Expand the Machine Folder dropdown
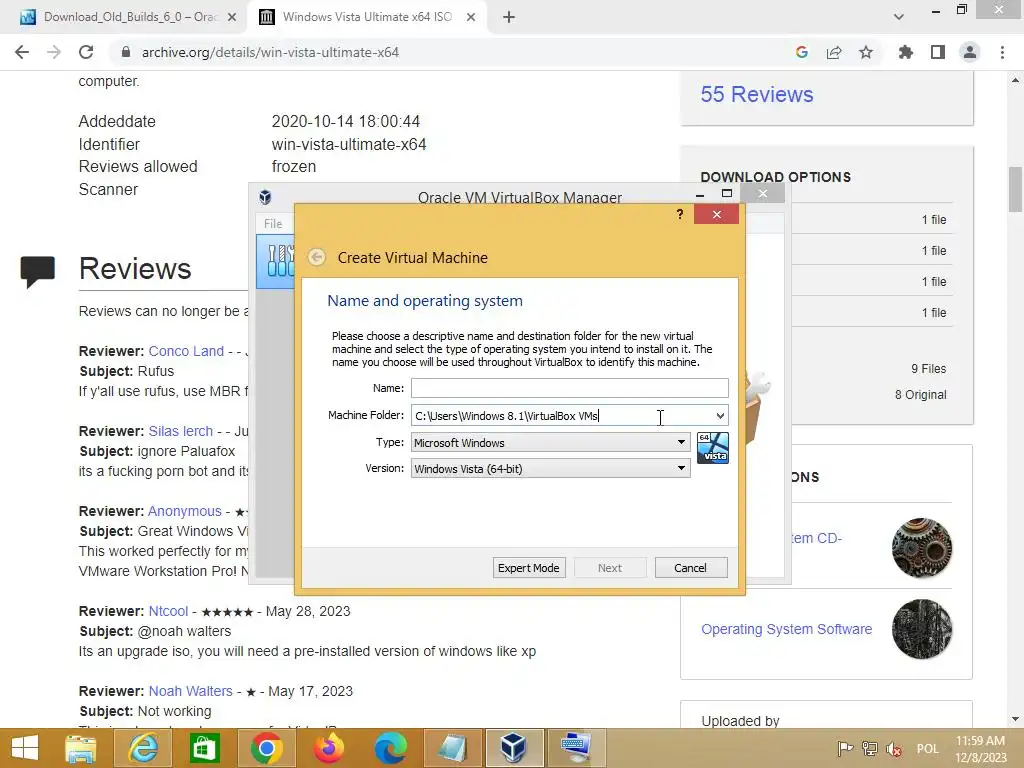Viewport: 1024px width, 768px height. [x=720, y=416]
